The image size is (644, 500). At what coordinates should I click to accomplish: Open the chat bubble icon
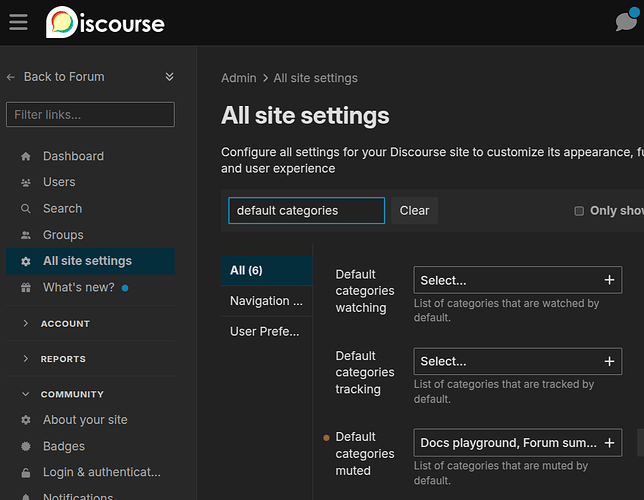626,21
